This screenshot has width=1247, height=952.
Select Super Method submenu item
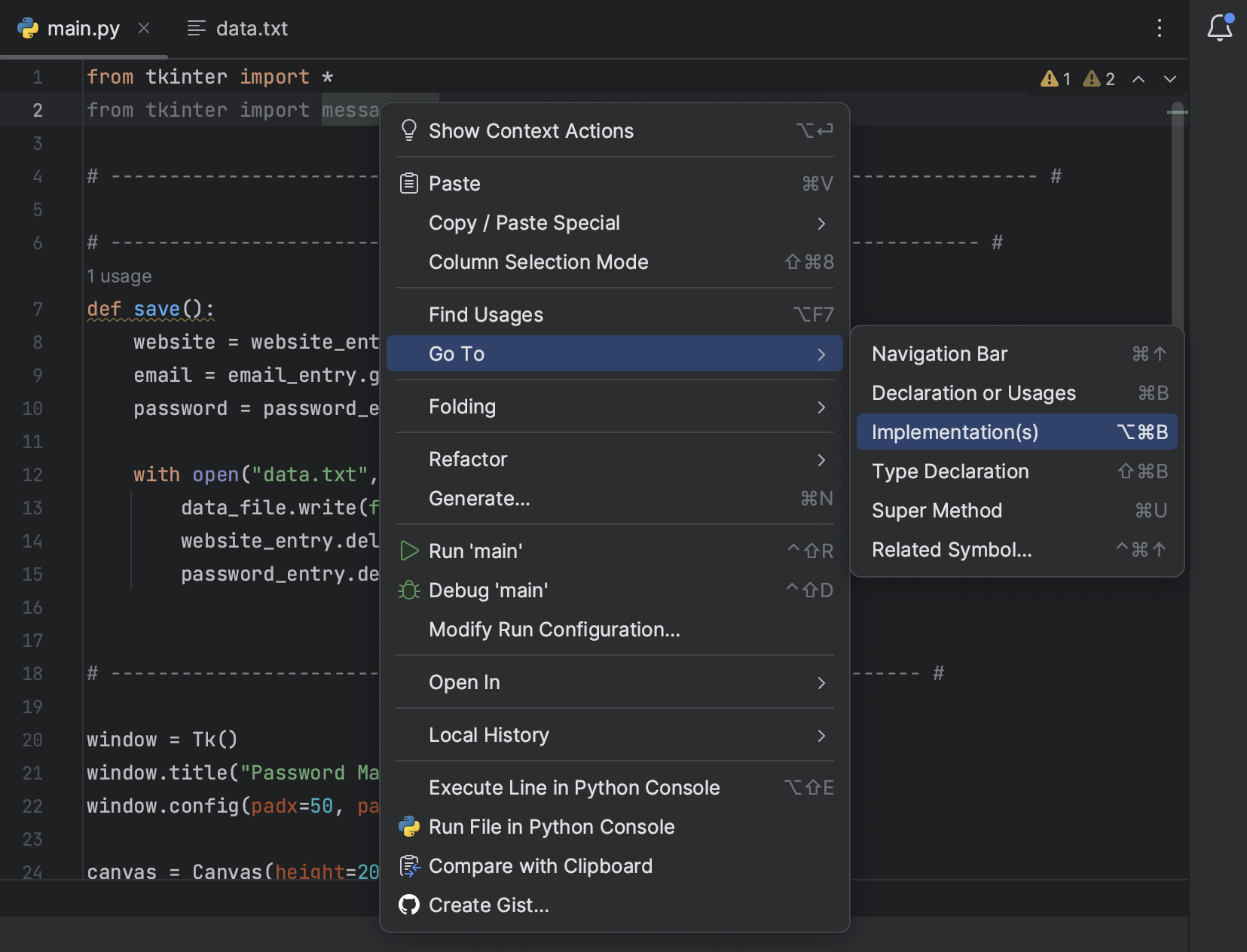click(x=1017, y=510)
